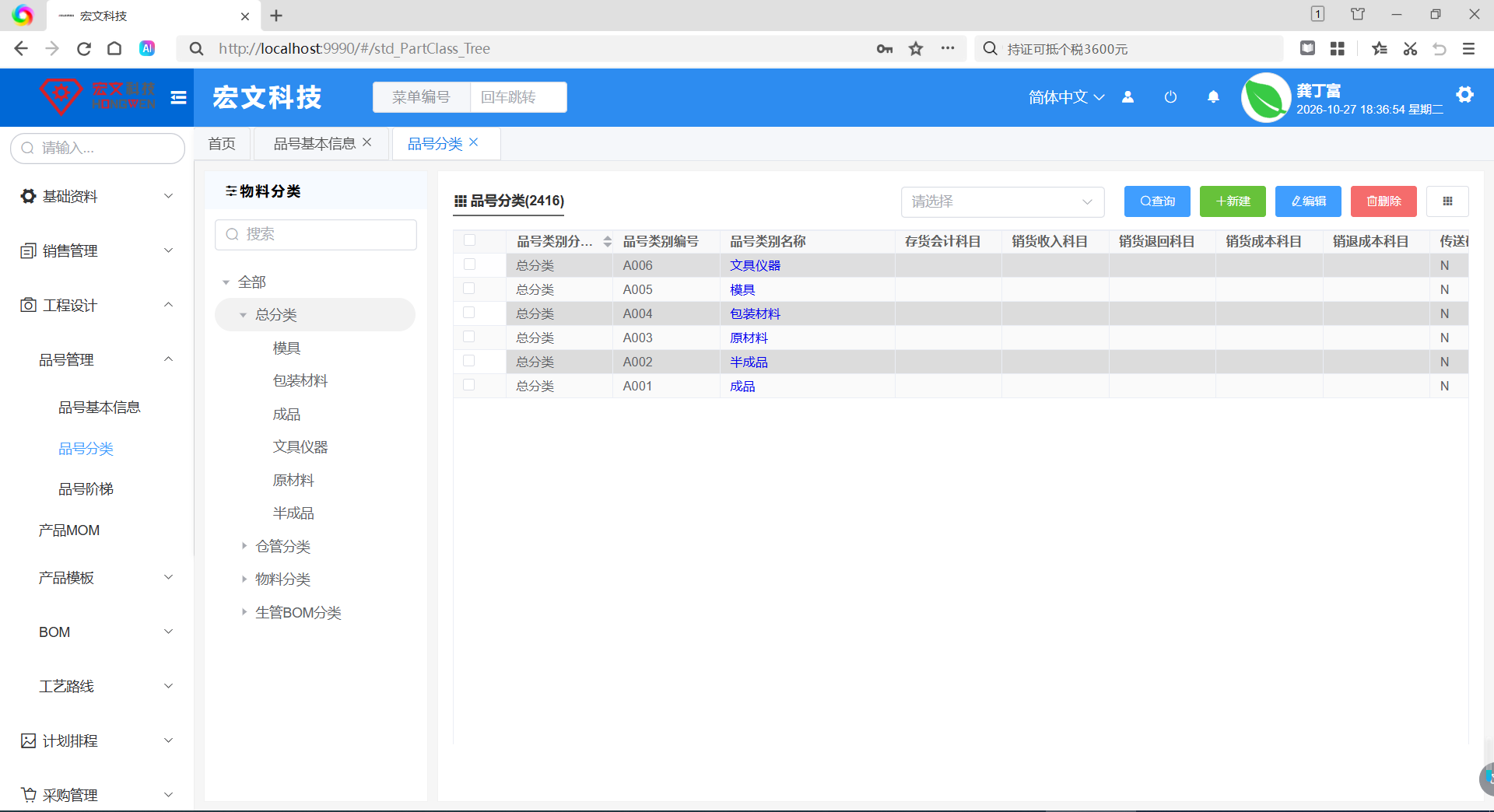Click the tree 搜索 input field
The width and height of the screenshot is (1494, 812).
(x=316, y=234)
